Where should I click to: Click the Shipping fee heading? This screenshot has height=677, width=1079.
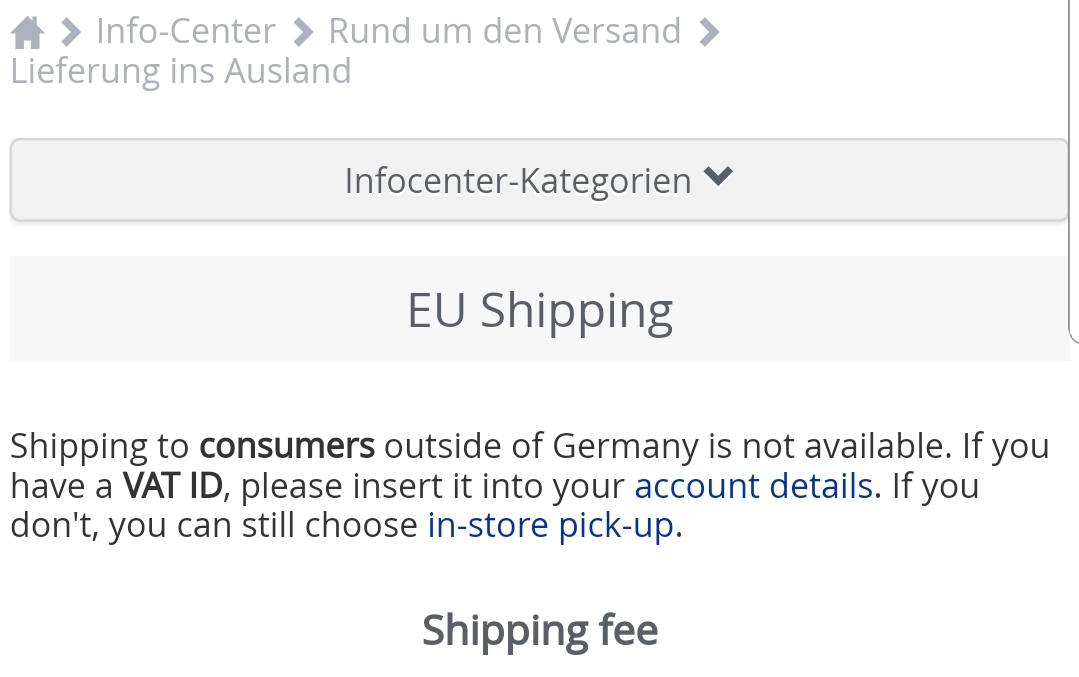[539, 630]
